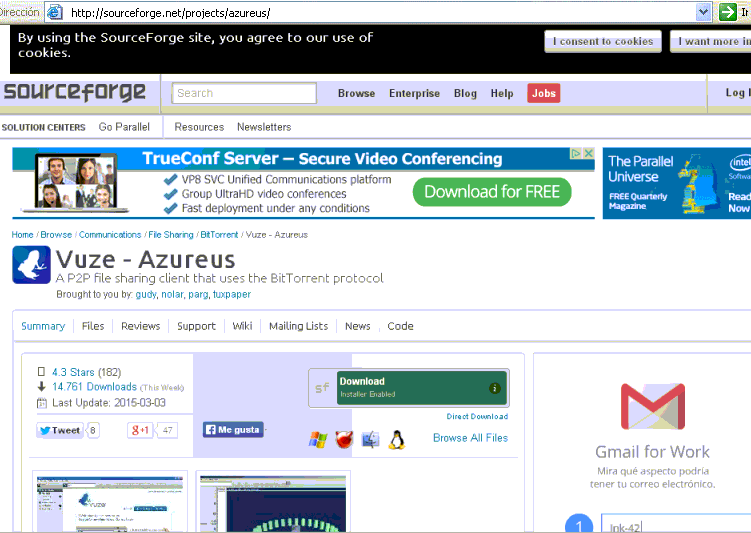751x533 pixels.
Task: Click 'Download for FREE' ad button
Action: [x=492, y=192]
